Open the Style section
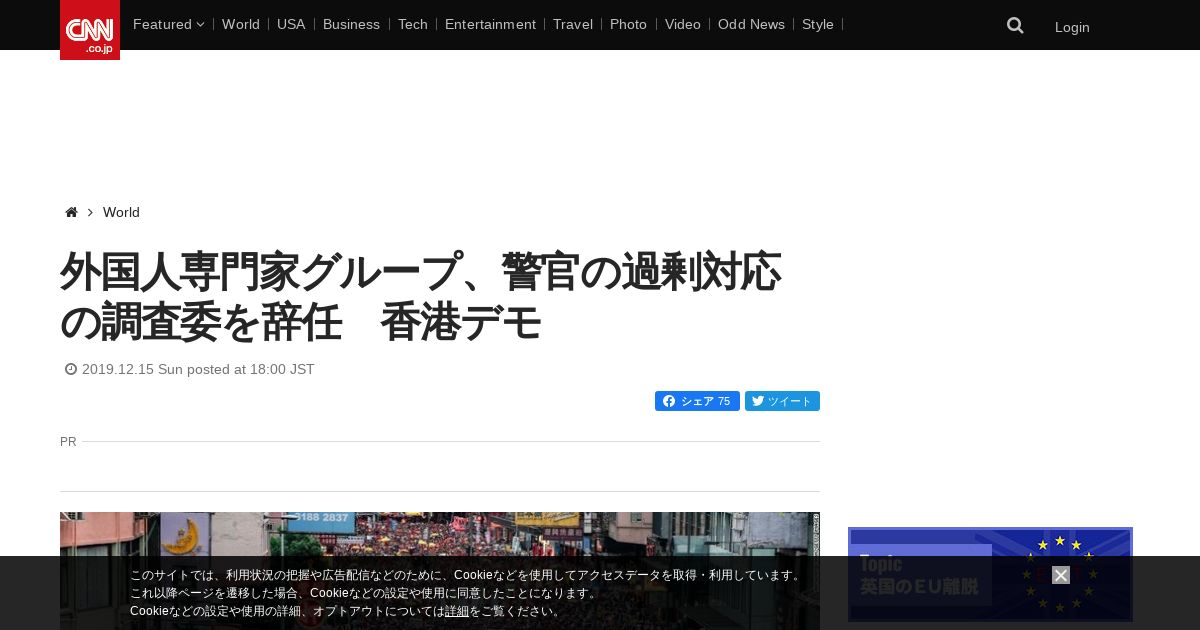This screenshot has width=1200, height=630. point(818,24)
